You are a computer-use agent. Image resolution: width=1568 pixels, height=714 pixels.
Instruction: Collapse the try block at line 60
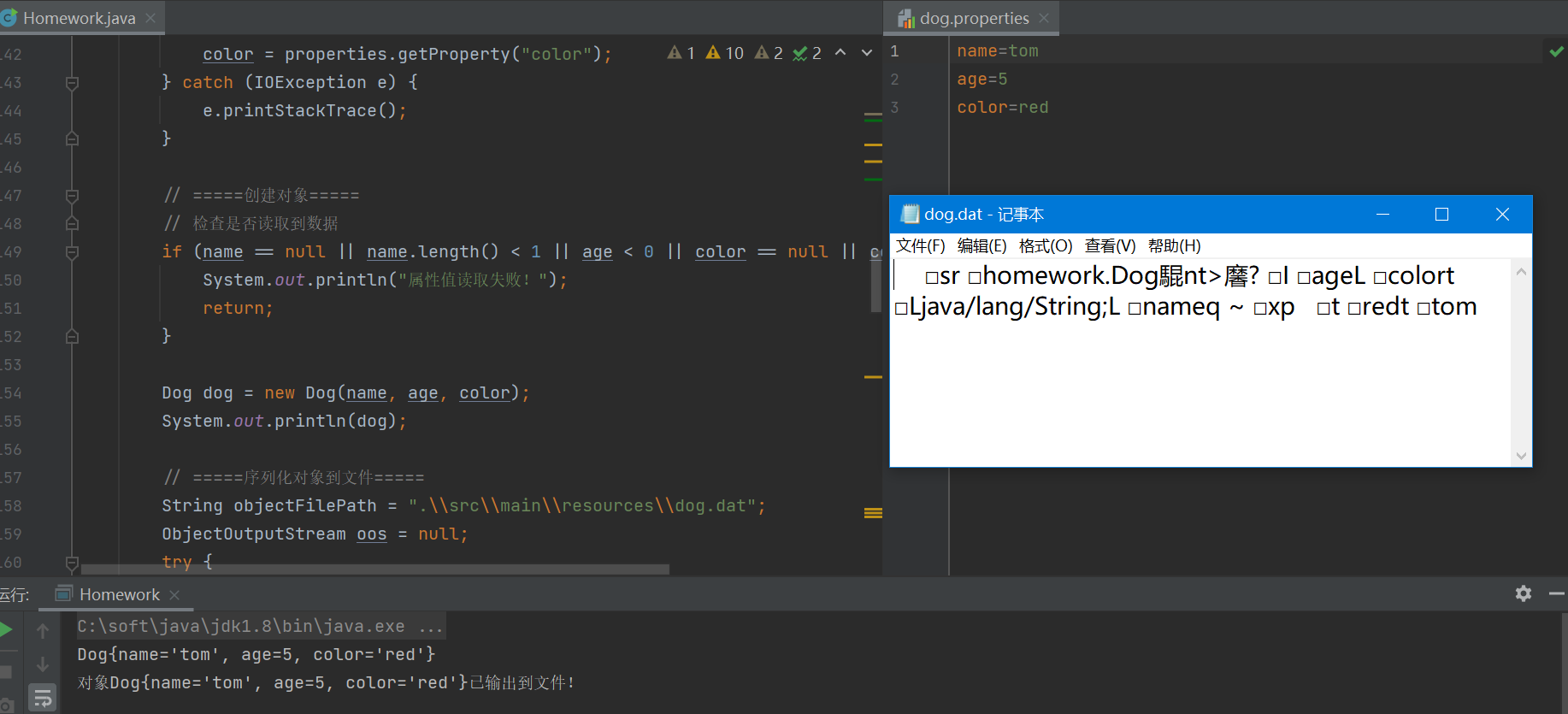click(x=72, y=563)
